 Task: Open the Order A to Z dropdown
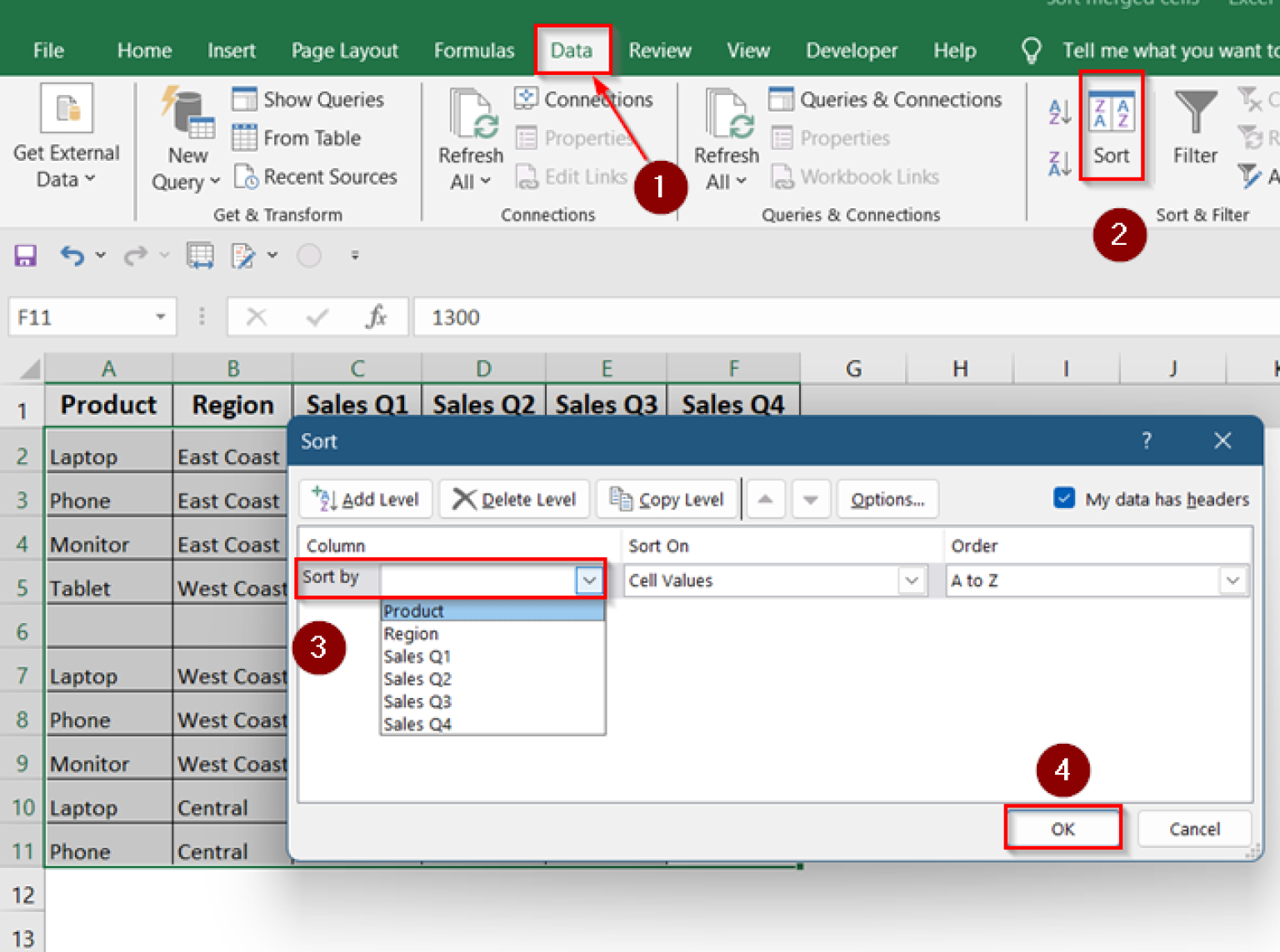(1232, 580)
